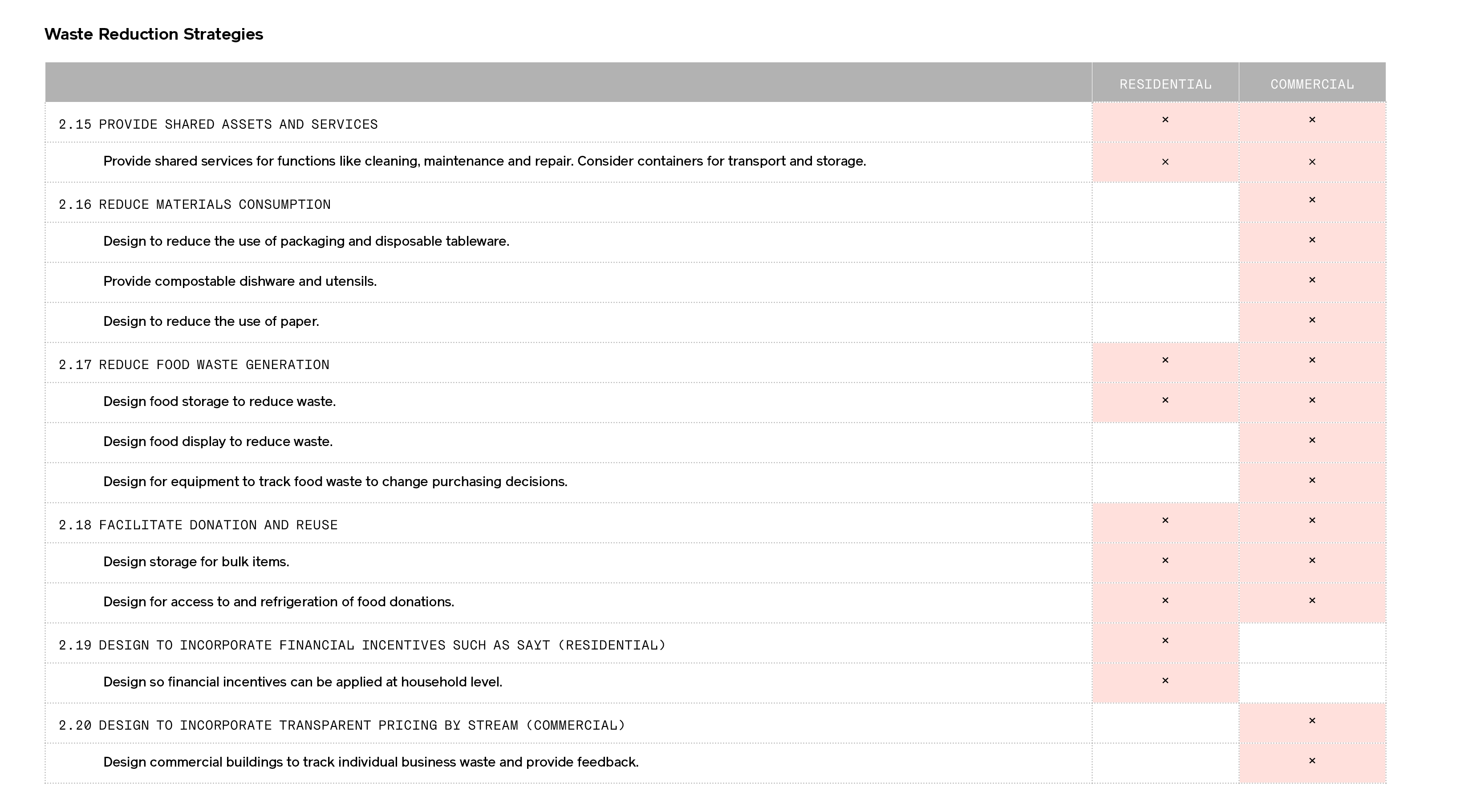Click the Commercial X for compostable dishware row
Viewport: 1469px width, 812px height.
click(1312, 280)
